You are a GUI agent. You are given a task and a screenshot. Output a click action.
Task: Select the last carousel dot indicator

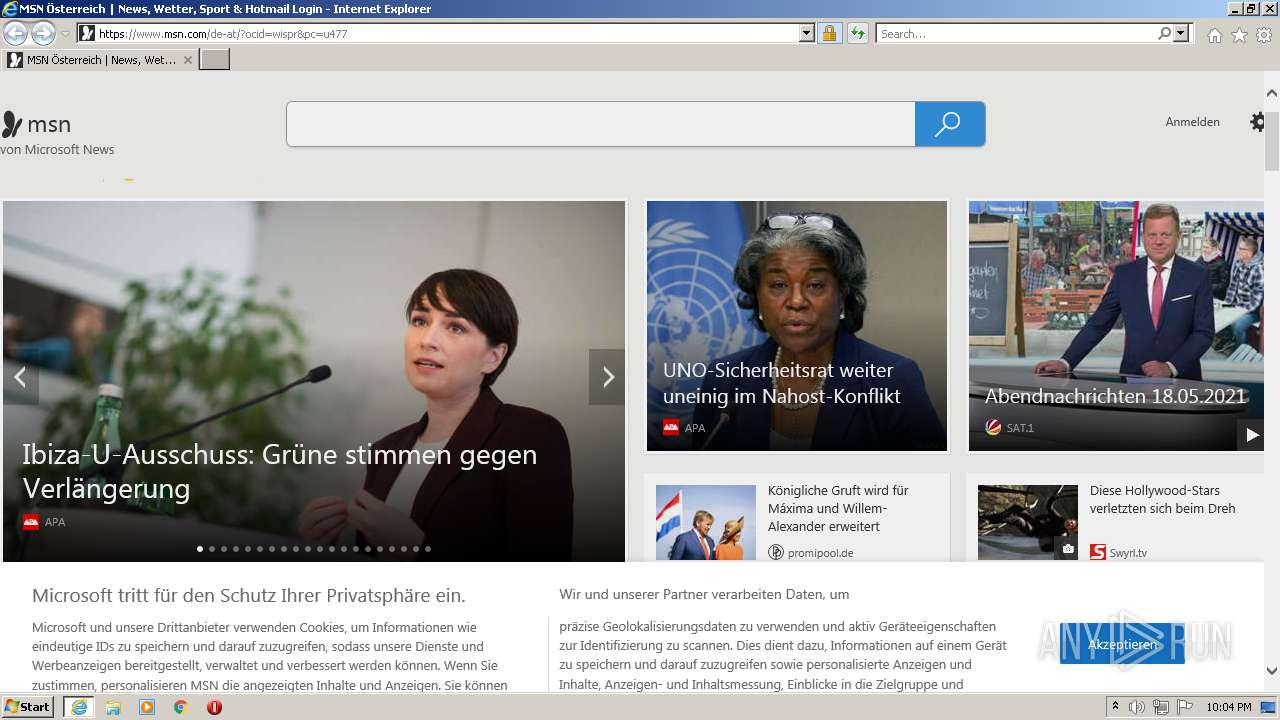click(428, 549)
